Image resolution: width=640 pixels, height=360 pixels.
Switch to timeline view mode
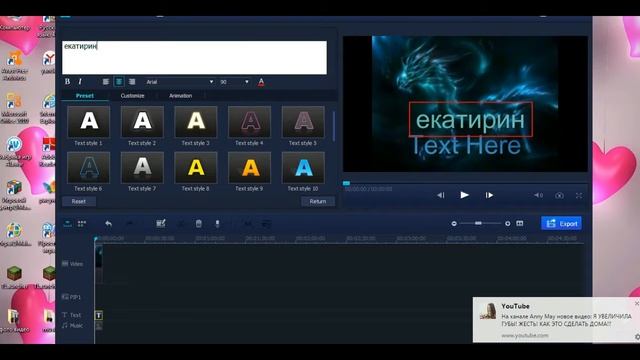pyautogui.click(x=68, y=224)
